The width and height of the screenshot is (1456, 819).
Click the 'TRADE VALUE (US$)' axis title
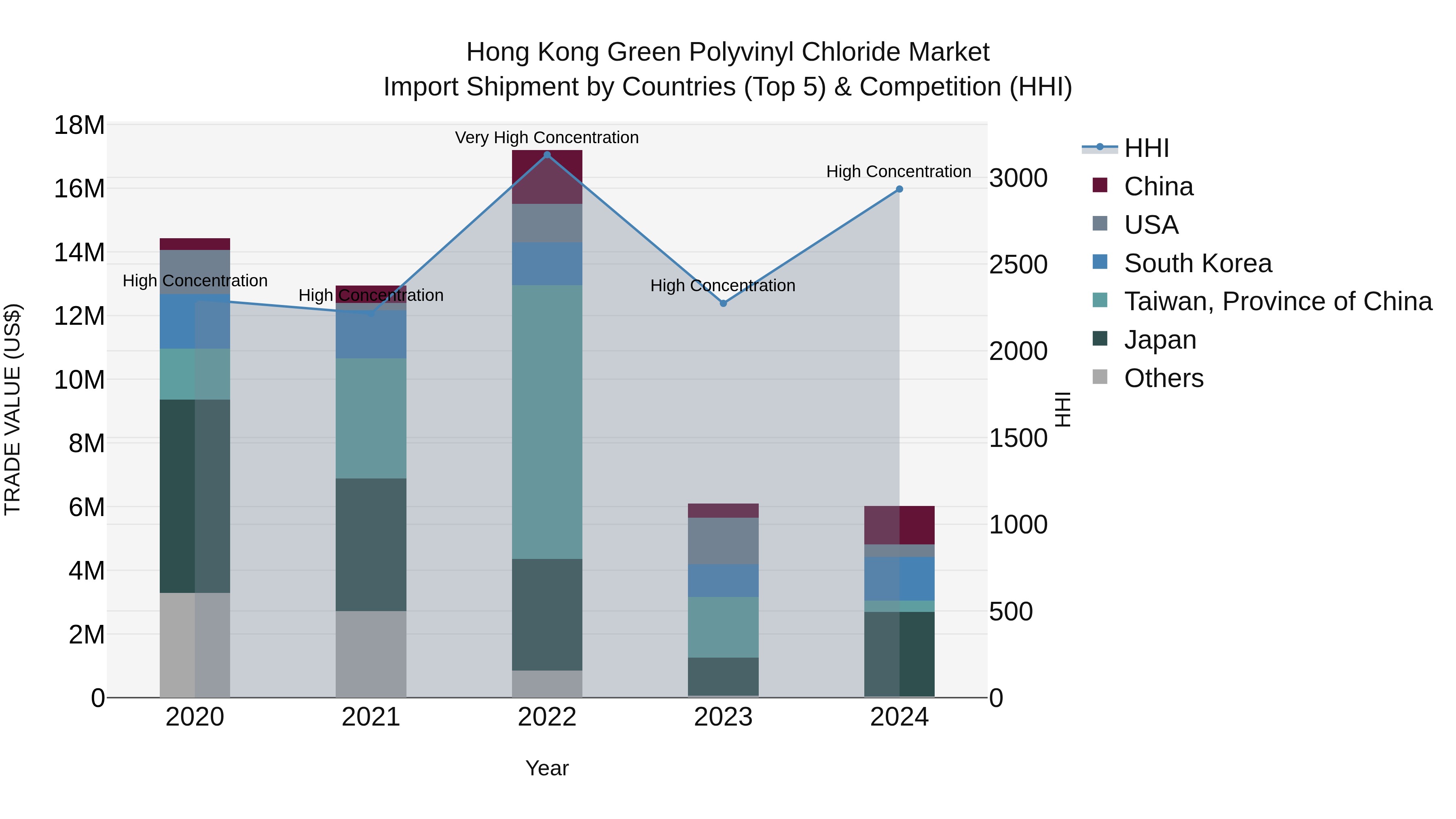pos(13,410)
